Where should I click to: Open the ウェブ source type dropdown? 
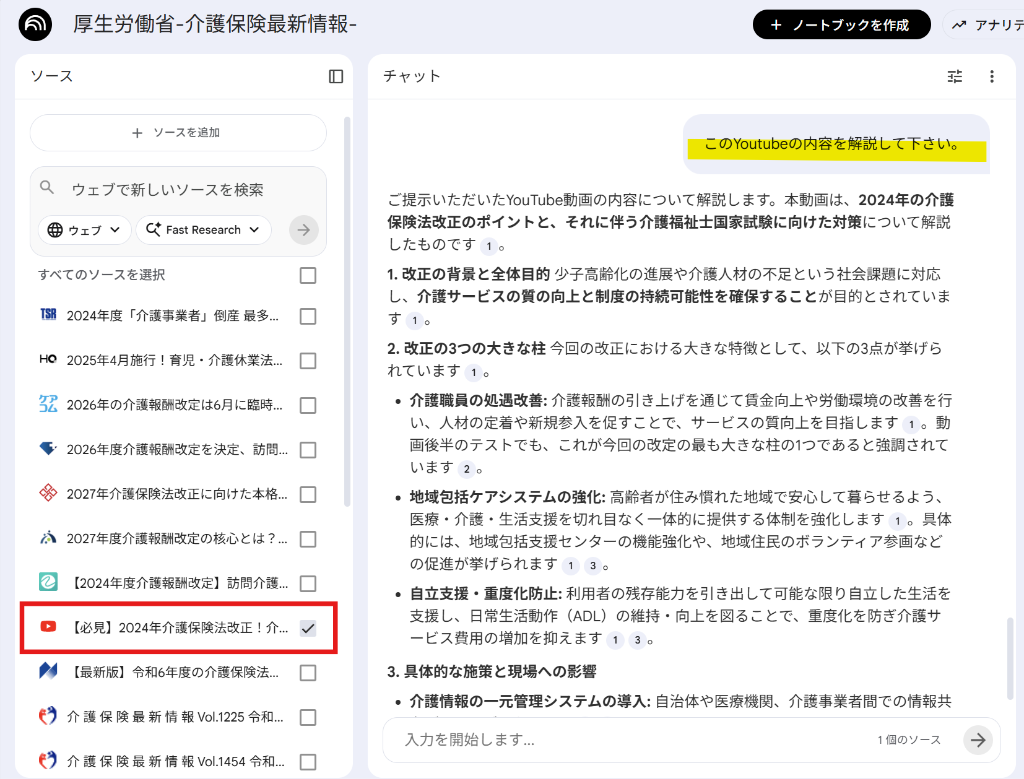[x=85, y=230]
